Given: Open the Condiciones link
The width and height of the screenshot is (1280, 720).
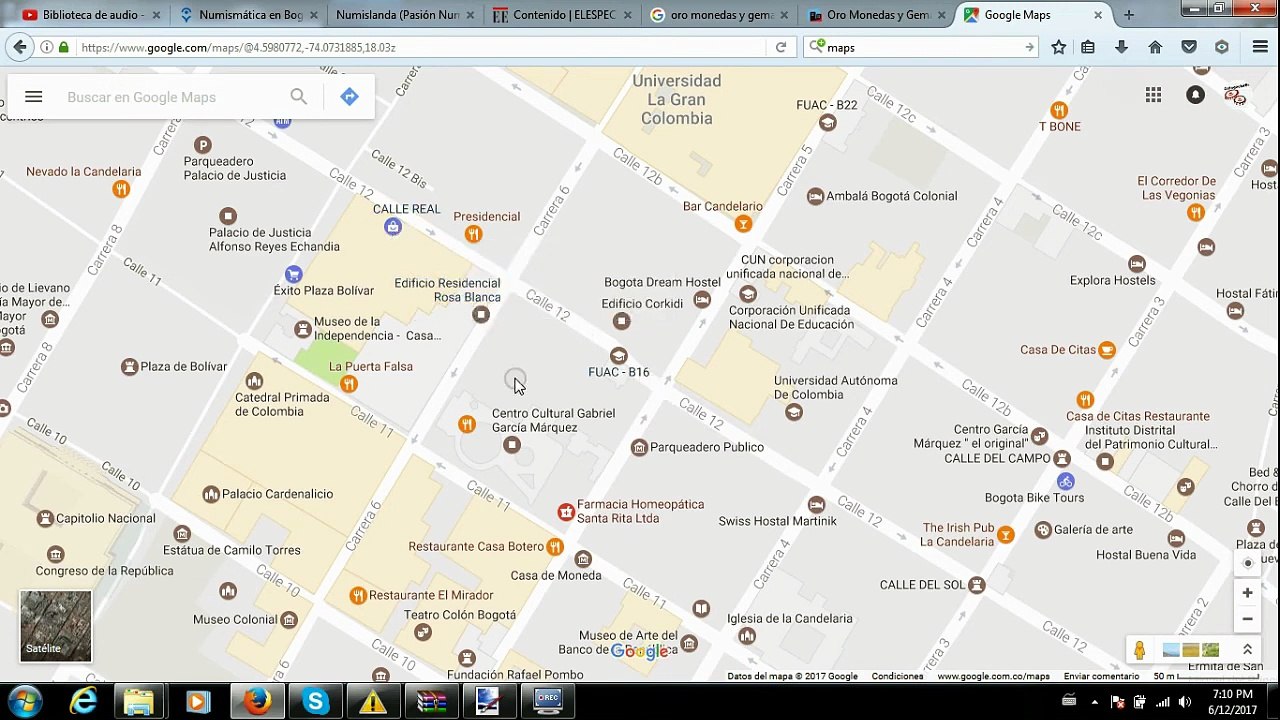Looking at the screenshot, I should [x=897, y=677].
